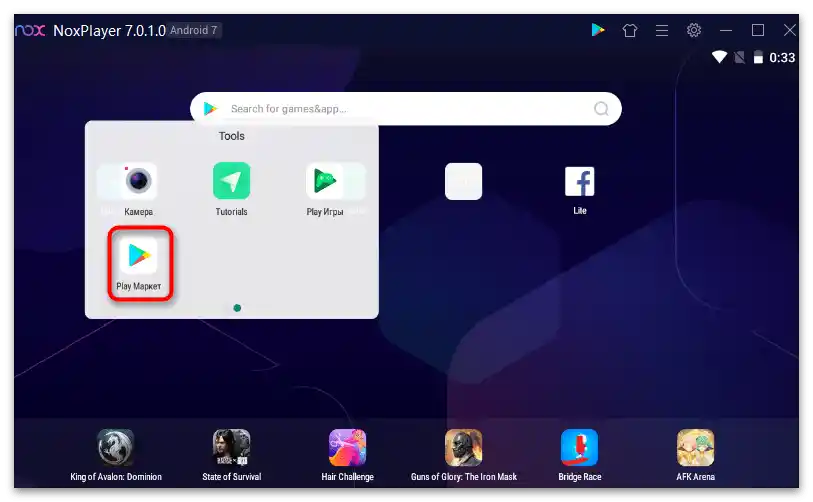
Task: Click the search magnifier icon
Action: (x=601, y=108)
